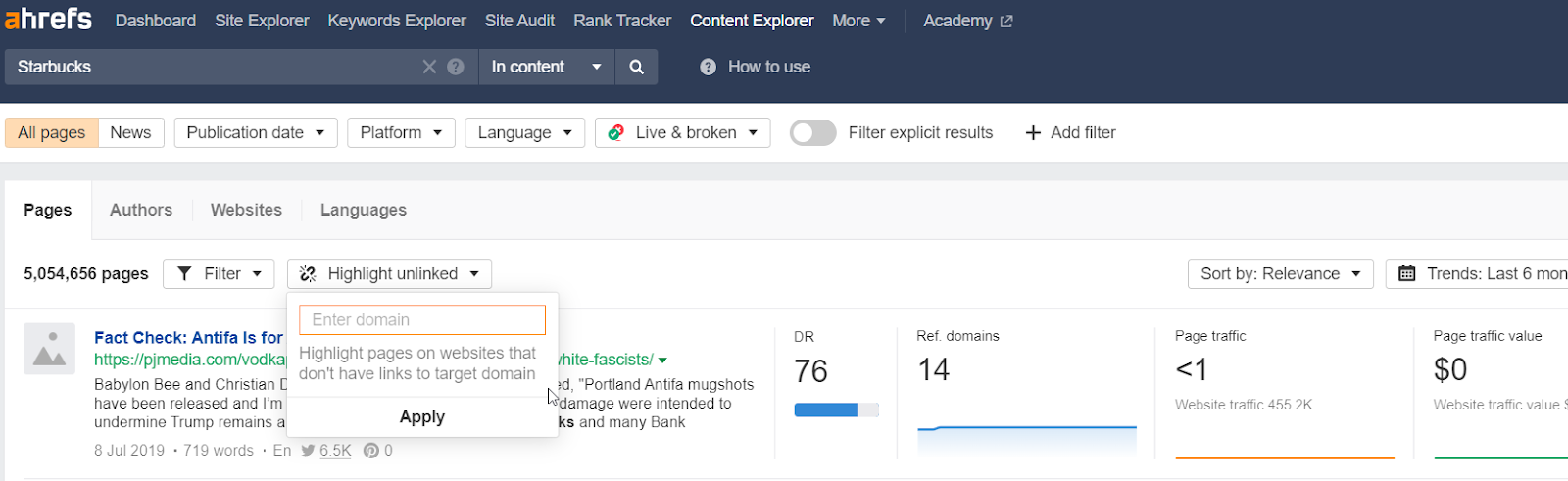1568x481 pixels.
Task: Open the Live & broken dropdown
Action: pyautogui.click(x=683, y=132)
